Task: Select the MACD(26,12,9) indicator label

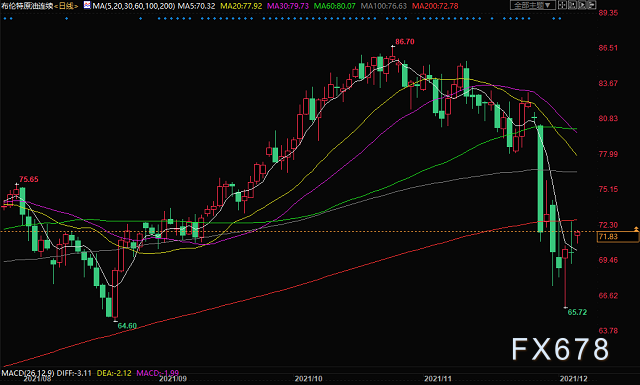Action: pyautogui.click(x=28, y=373)
